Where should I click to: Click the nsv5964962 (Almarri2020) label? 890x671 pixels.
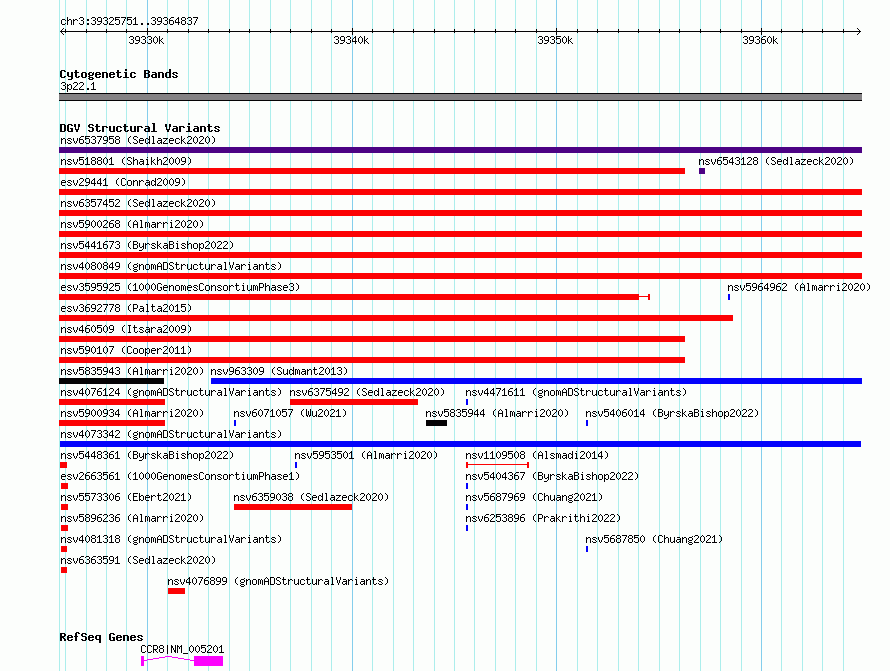(x=799, y=287)
